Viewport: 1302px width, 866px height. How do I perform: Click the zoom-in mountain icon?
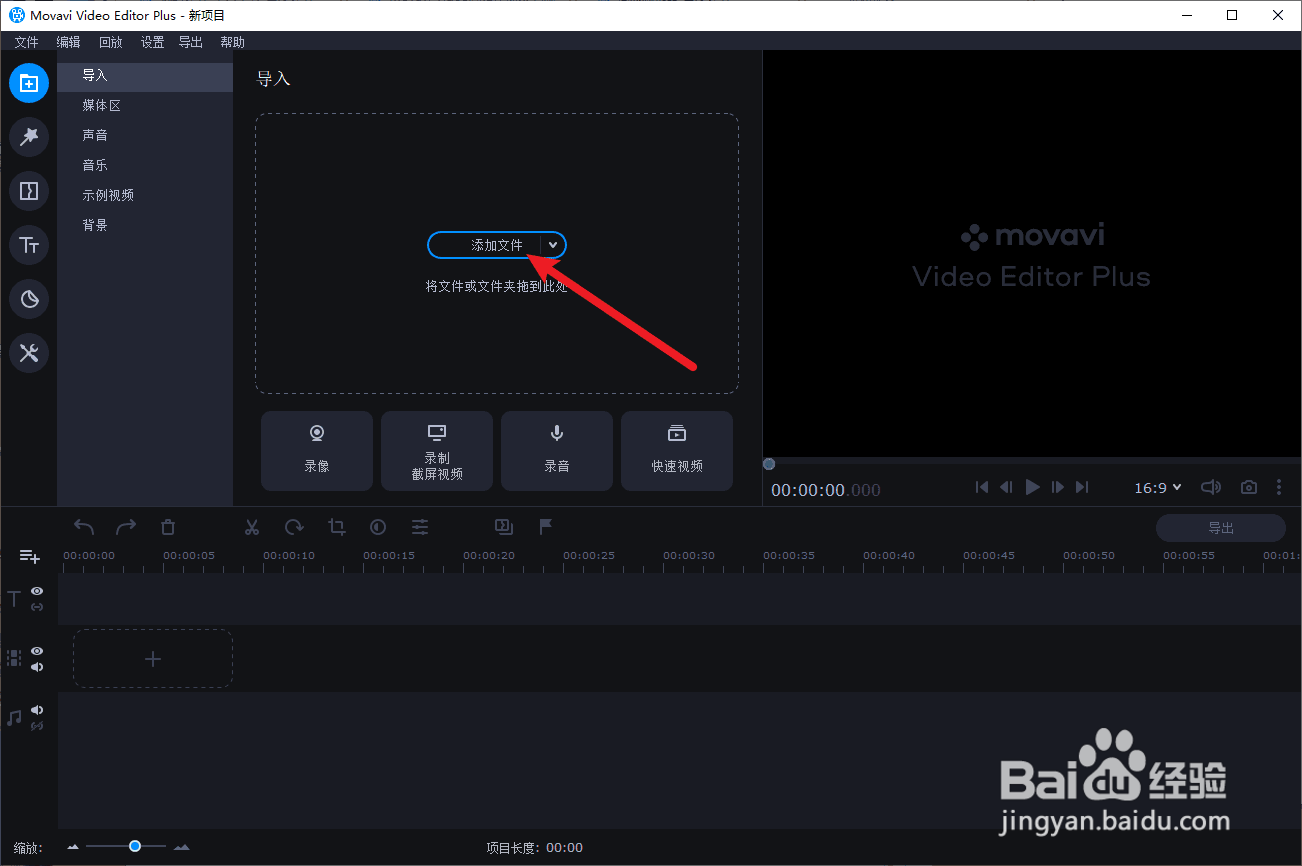pos(181,847)
